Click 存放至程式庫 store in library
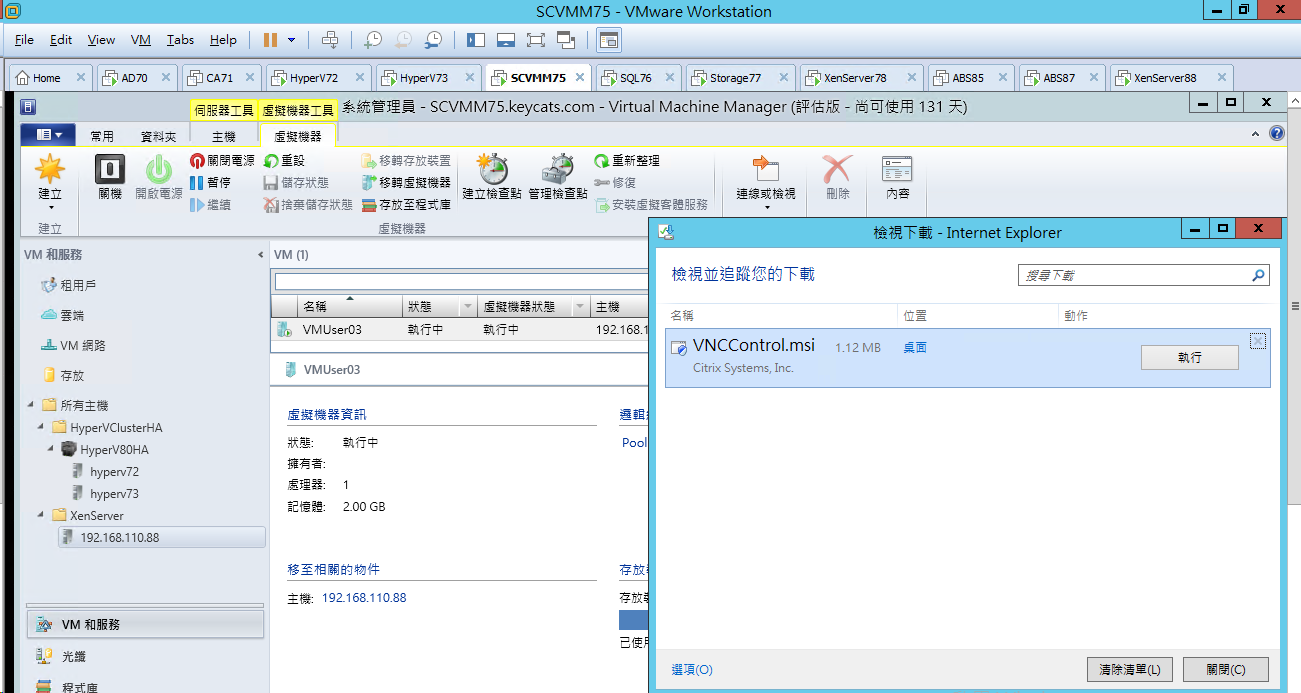This screenshot has height=693, width=1301. 406,205
